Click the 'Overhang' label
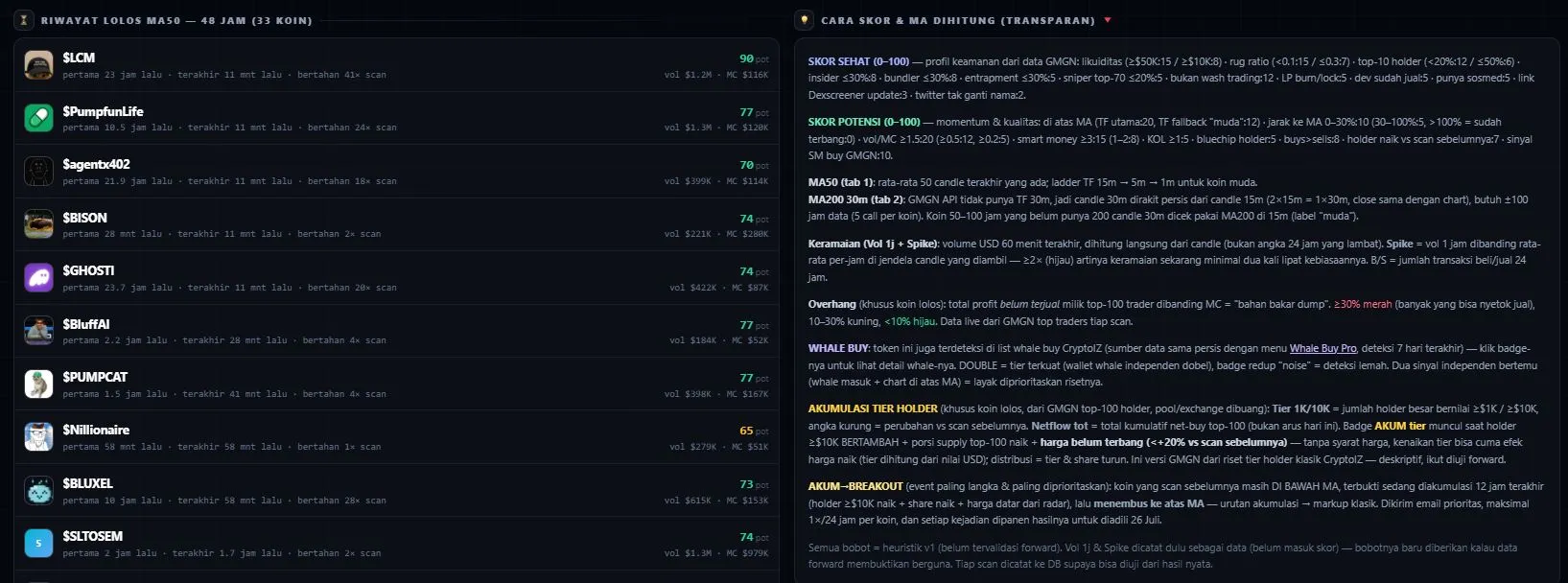Screen dimensions: 1568x583 click(x=832, y=304)
